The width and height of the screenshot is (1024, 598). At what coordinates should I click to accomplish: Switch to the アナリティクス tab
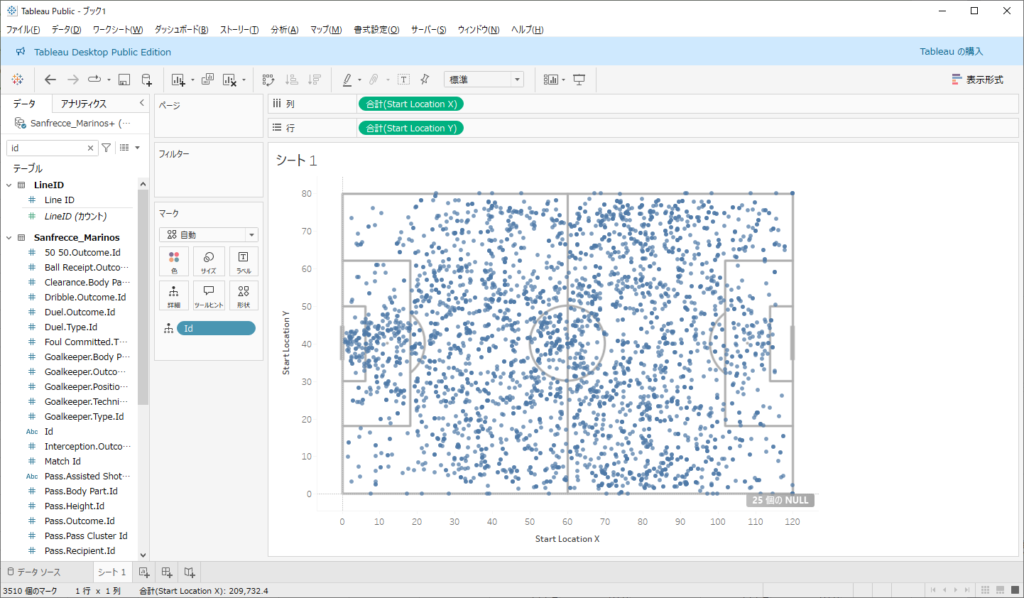click(84, 104)
